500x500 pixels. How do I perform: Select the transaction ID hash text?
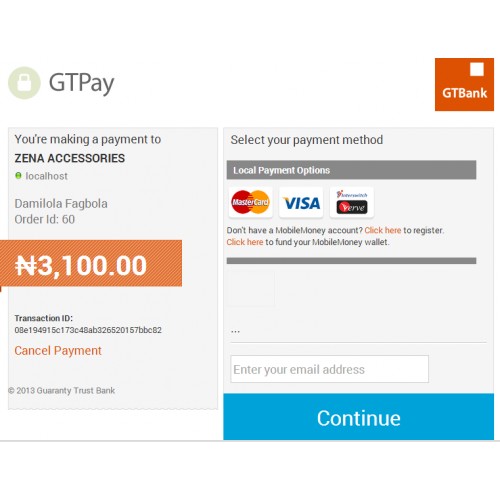pos(88,330)
